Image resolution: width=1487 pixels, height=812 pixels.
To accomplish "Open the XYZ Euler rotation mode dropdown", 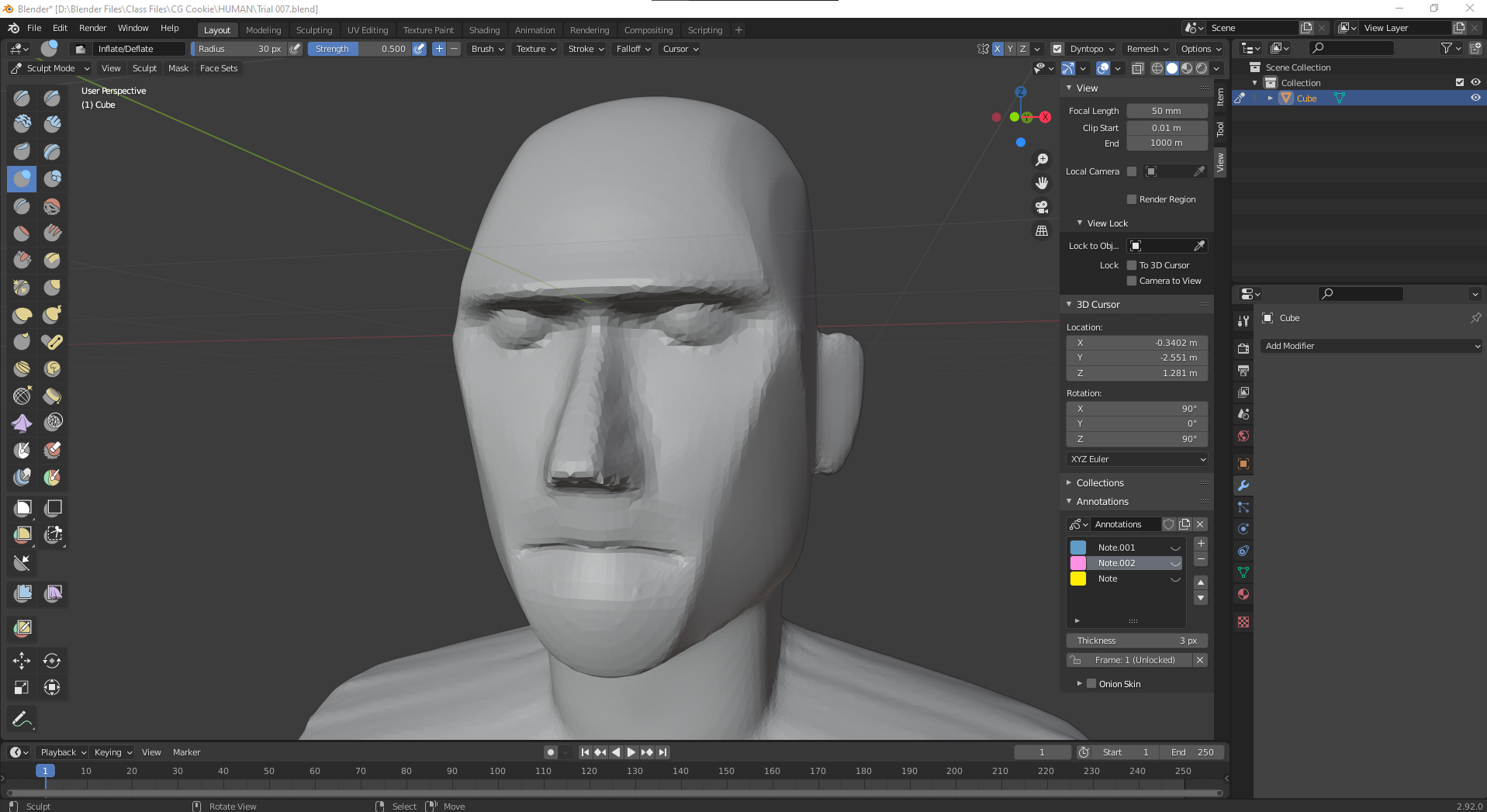I will 1137,459.
